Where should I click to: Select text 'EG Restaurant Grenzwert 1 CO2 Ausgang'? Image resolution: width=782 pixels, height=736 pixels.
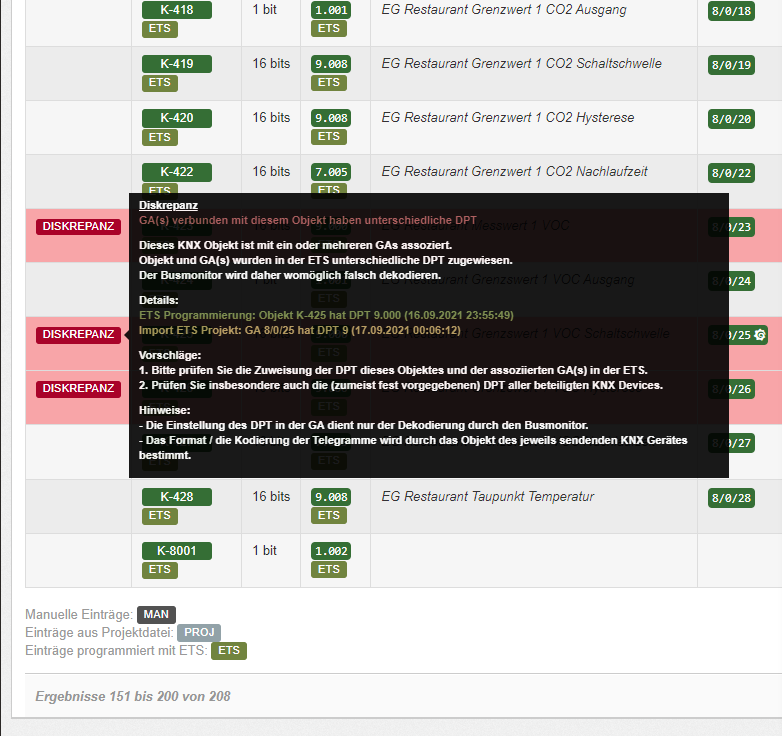point(504,10)
